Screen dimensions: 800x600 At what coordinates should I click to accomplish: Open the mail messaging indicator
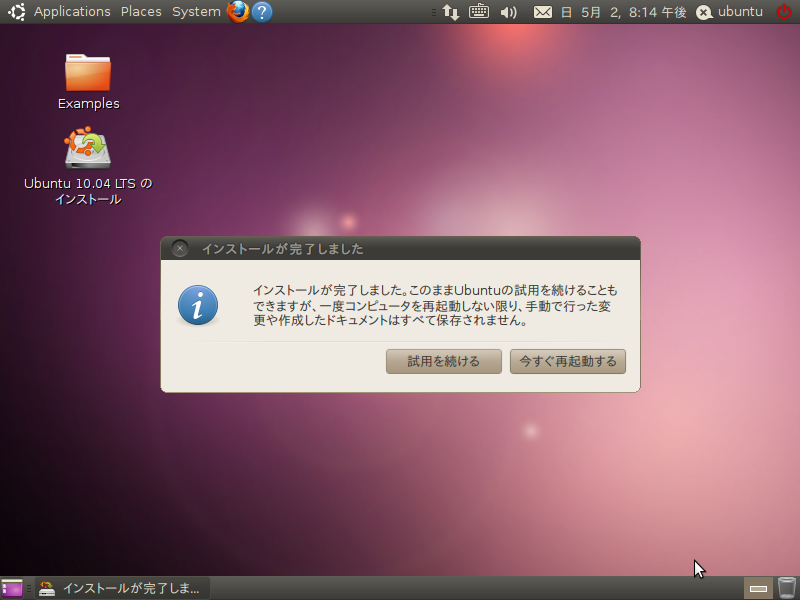pos(542,12)
